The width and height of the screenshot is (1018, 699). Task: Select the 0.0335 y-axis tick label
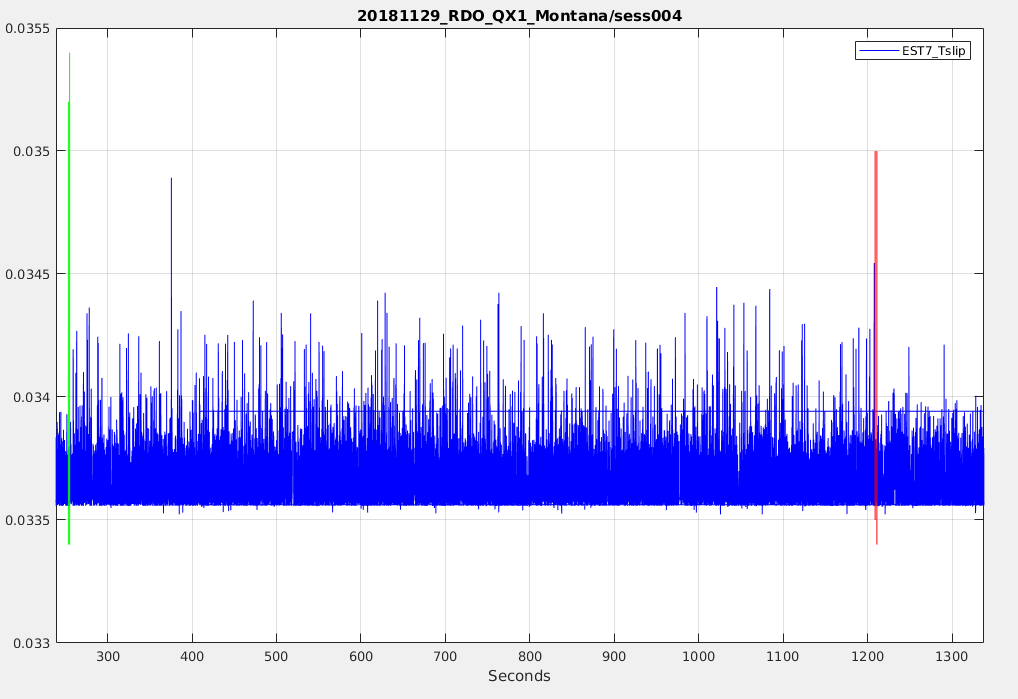(x=28, y=520)
